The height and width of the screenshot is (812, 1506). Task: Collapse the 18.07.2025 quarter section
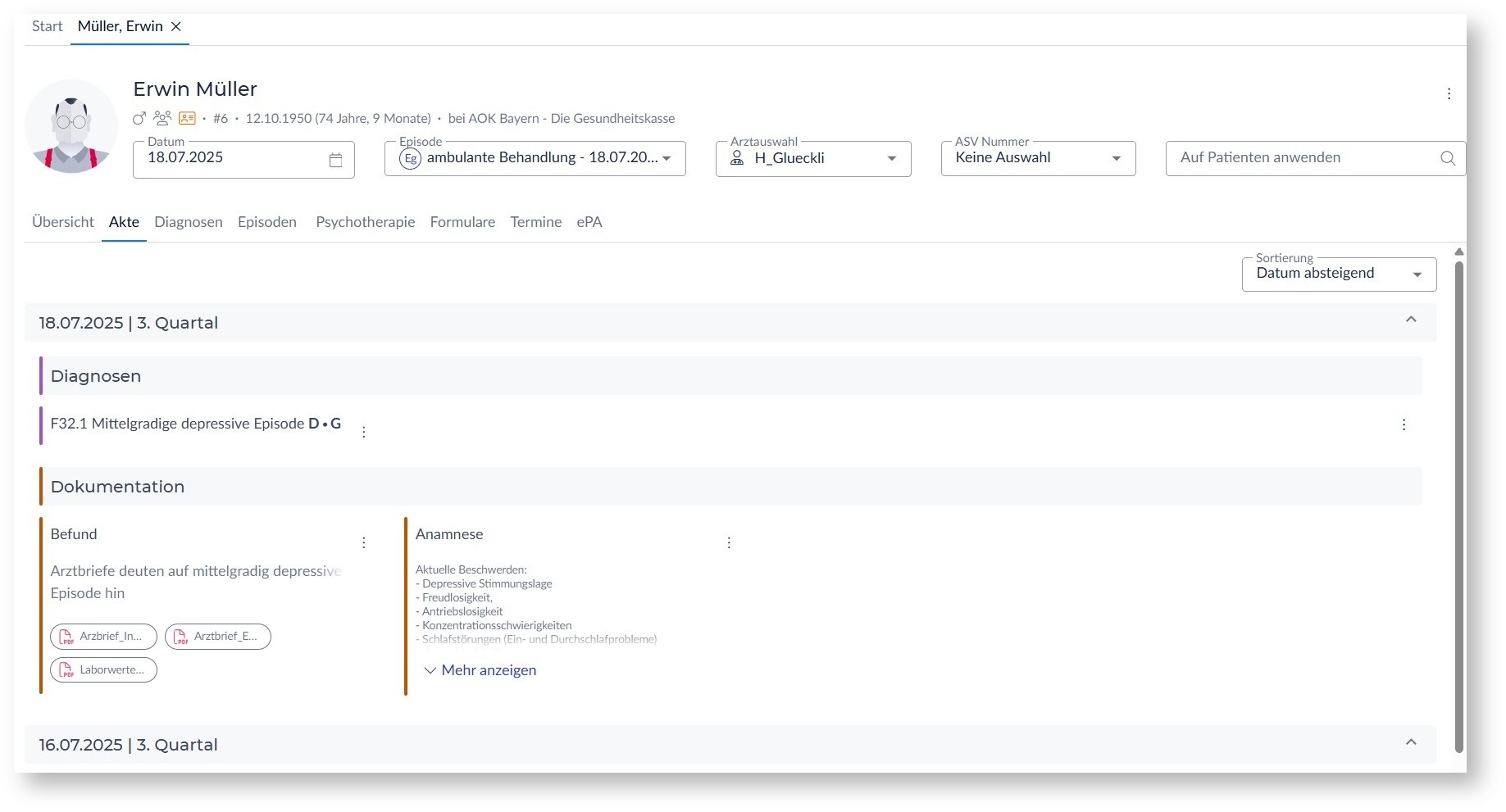[1411, 320]
